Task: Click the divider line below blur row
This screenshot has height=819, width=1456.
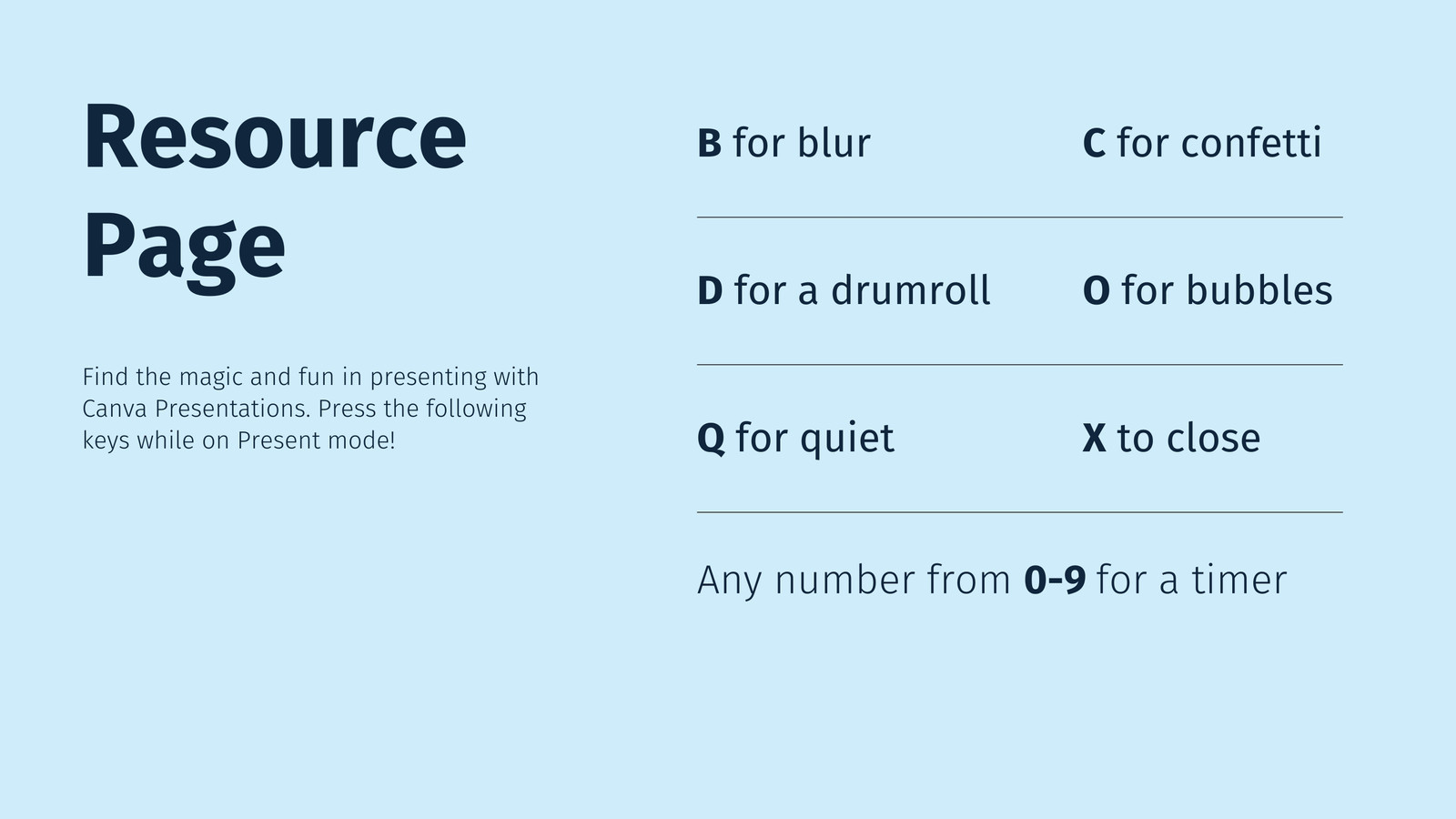Action: pyautogui.click(x=1020, y=217)
